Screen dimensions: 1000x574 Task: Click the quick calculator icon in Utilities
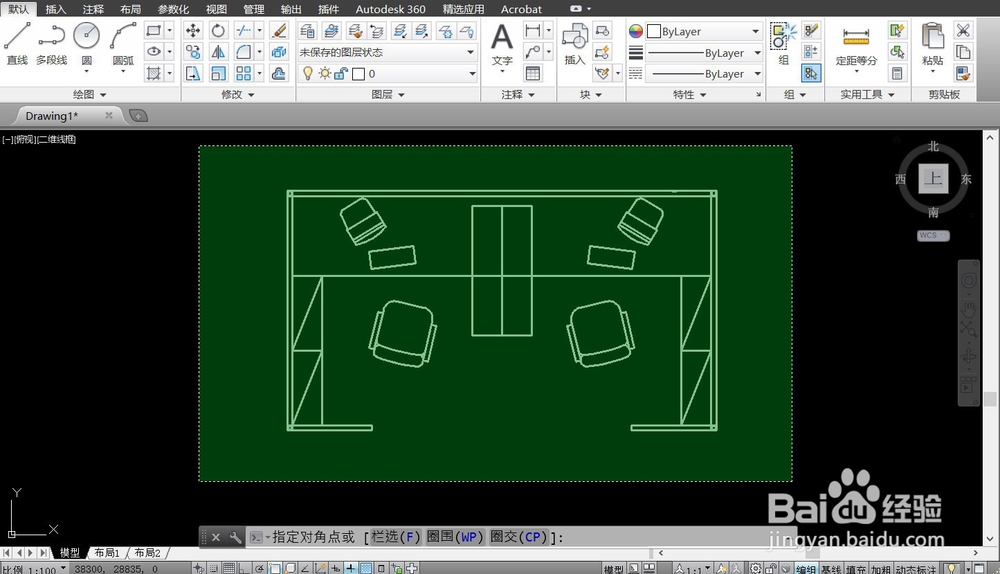coord(897,73)
